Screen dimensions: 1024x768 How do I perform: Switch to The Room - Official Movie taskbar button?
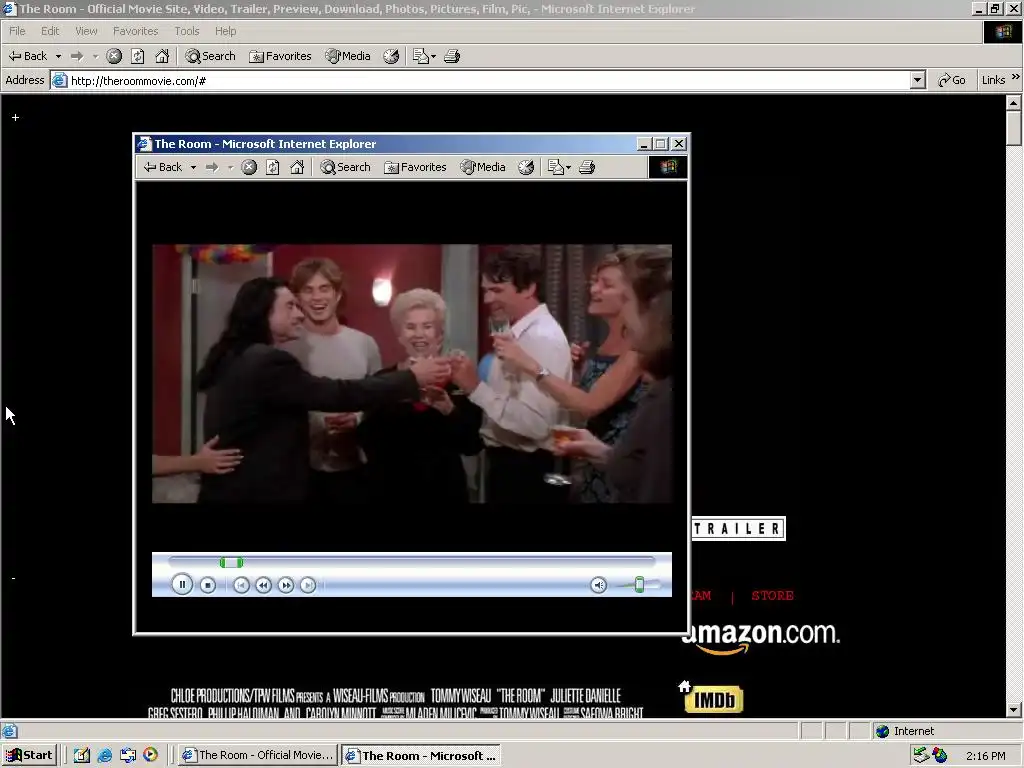click(257, 755)
